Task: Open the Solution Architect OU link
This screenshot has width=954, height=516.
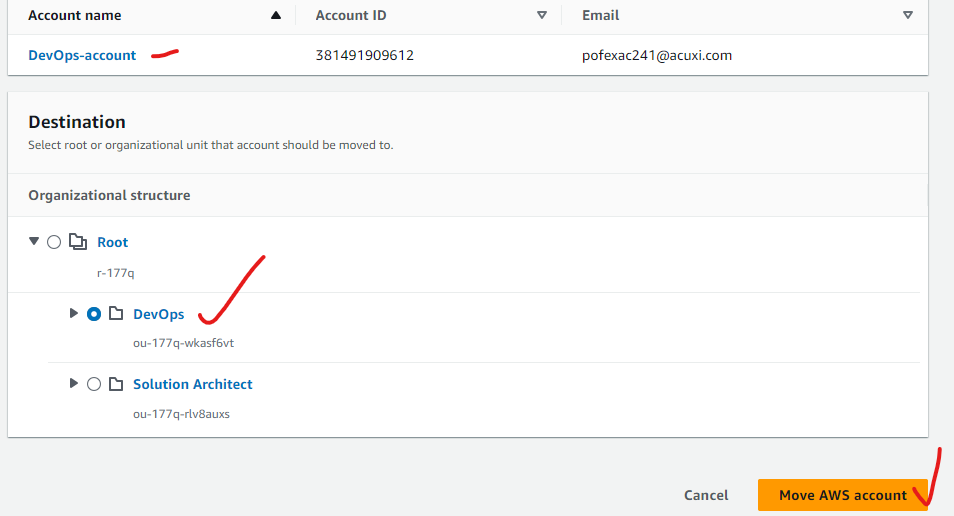Action: [193, 384]
